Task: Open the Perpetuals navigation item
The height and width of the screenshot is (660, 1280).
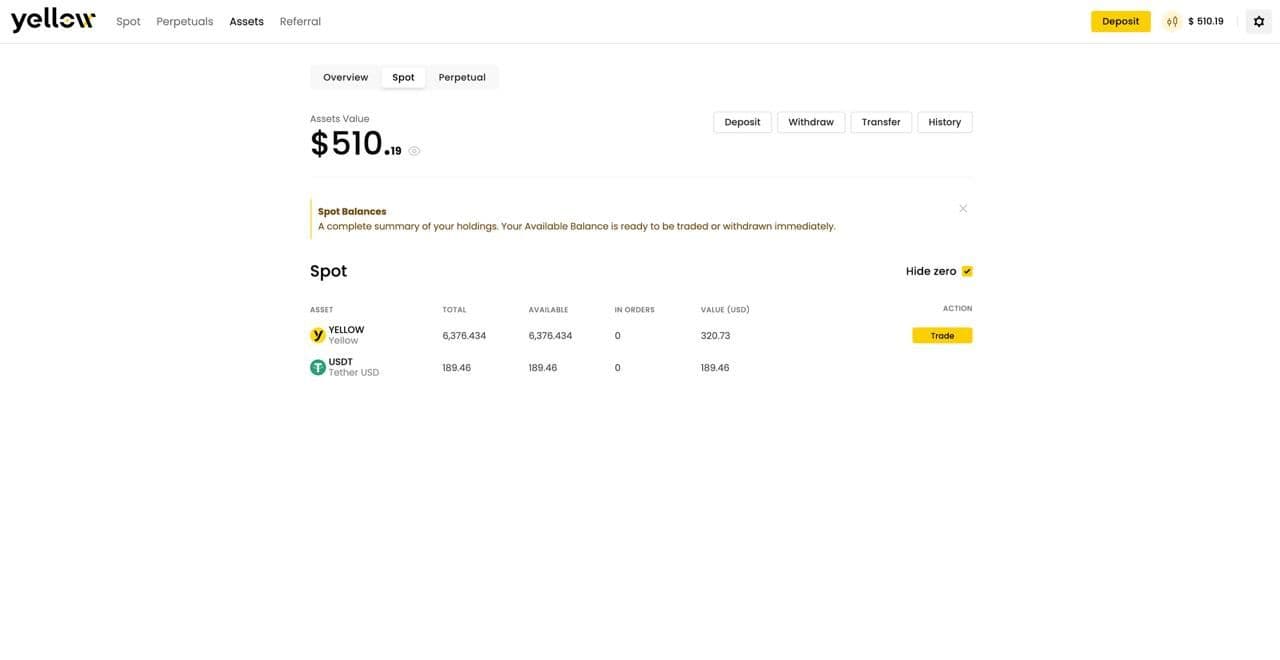Action: 185,21
